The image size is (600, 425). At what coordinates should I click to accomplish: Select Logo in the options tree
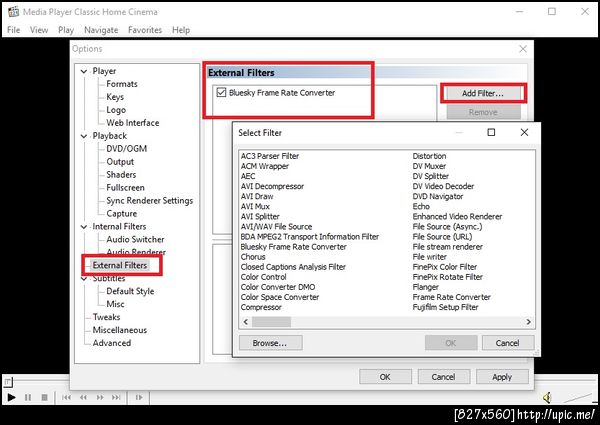point(116,110)
